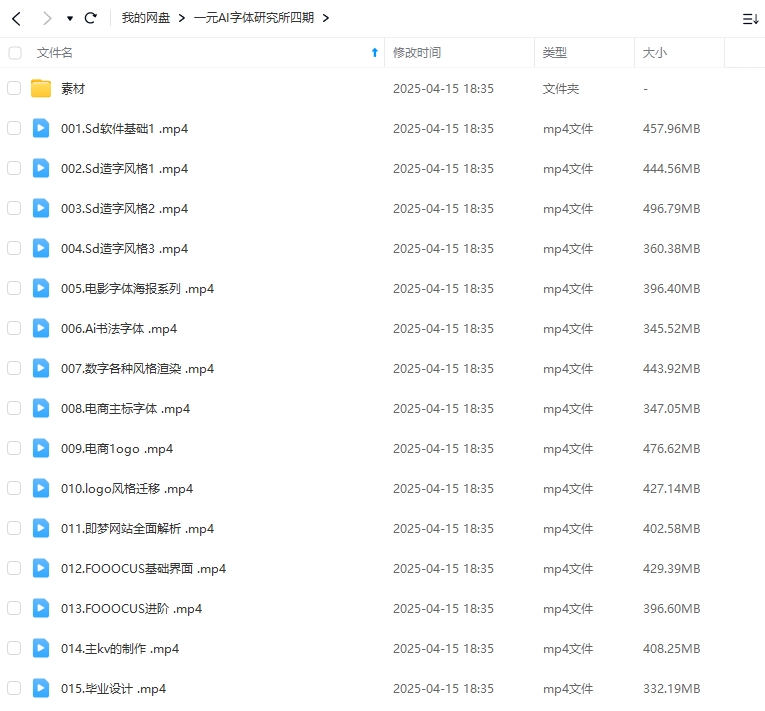Select checkbox beside 012.FOOOCUS基础界面 .mp4

click(14, 568)
